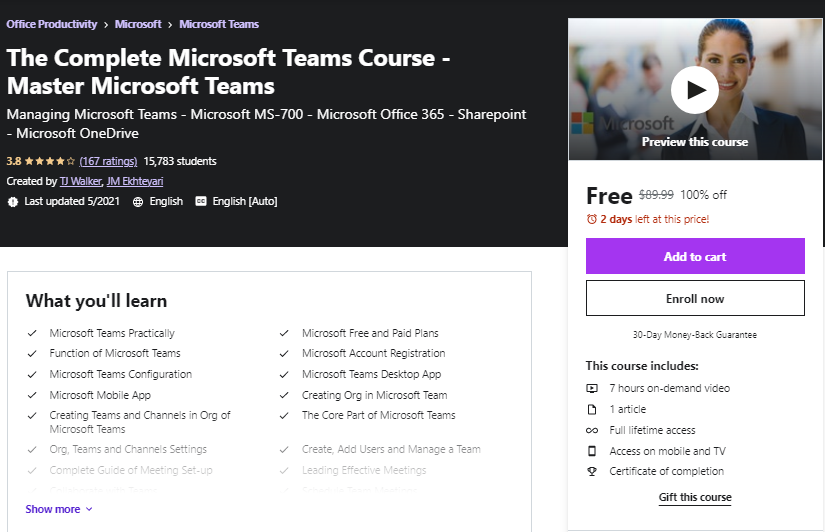Click the alarm clock icon by price

592,219
